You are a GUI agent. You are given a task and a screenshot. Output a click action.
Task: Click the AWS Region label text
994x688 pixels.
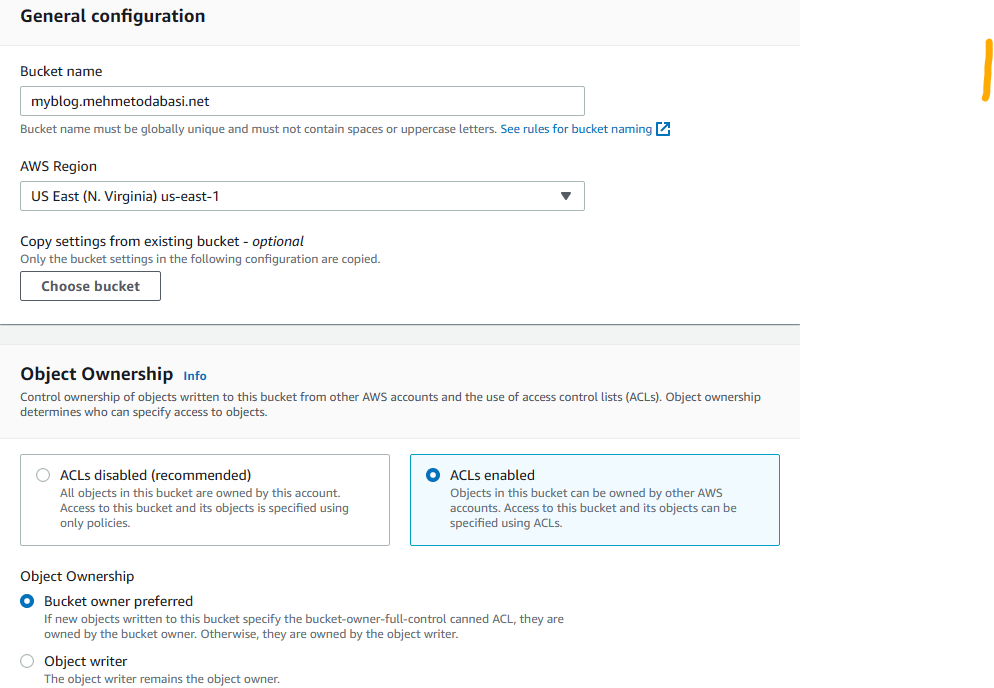pos(59,166)
